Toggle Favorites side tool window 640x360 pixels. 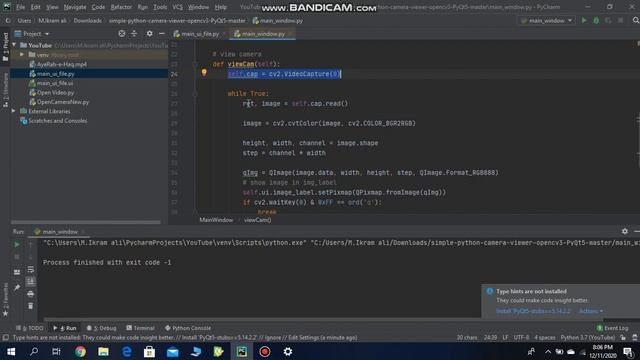5,299
